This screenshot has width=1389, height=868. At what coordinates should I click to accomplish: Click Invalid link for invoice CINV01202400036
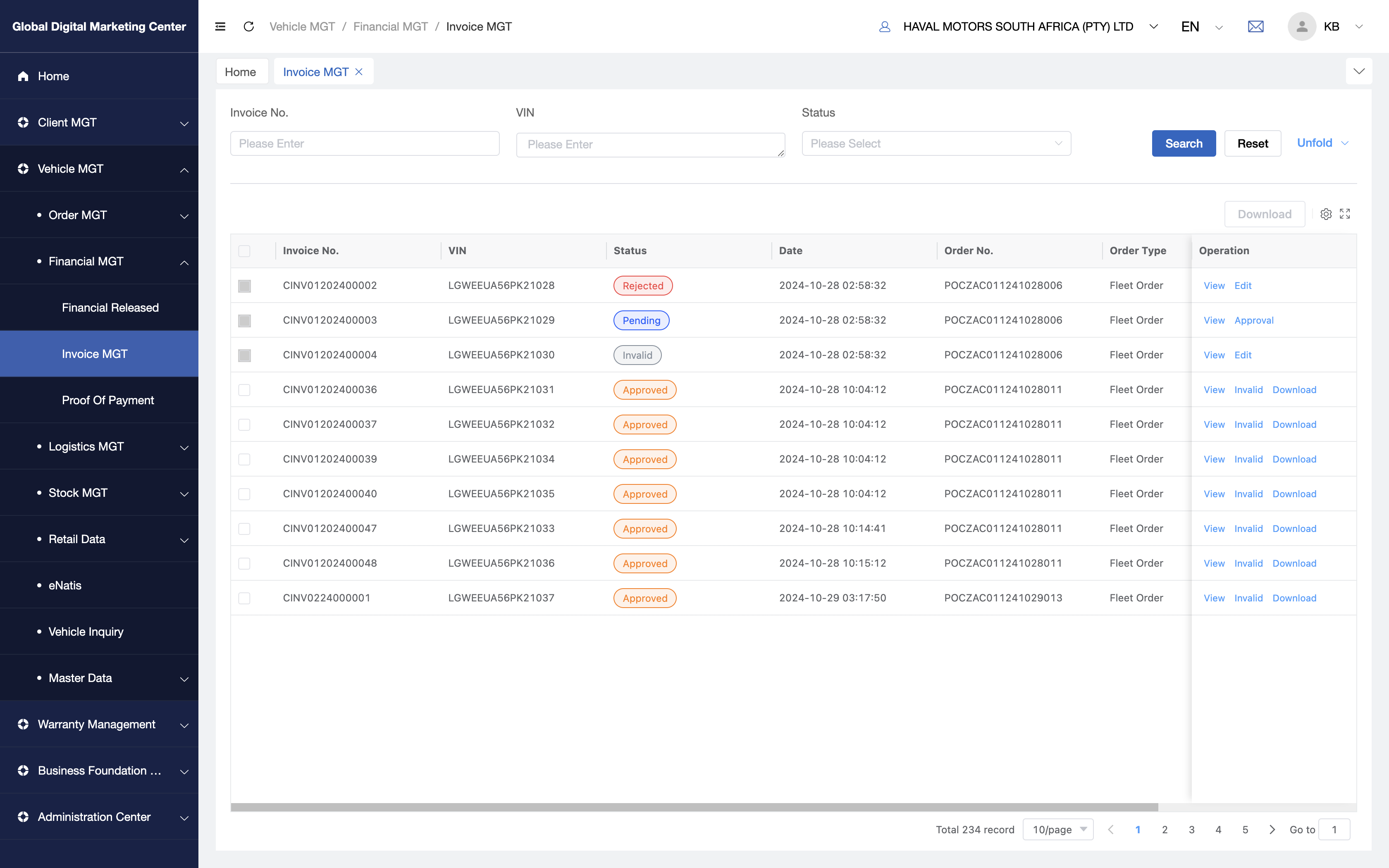pos(1248,390)
